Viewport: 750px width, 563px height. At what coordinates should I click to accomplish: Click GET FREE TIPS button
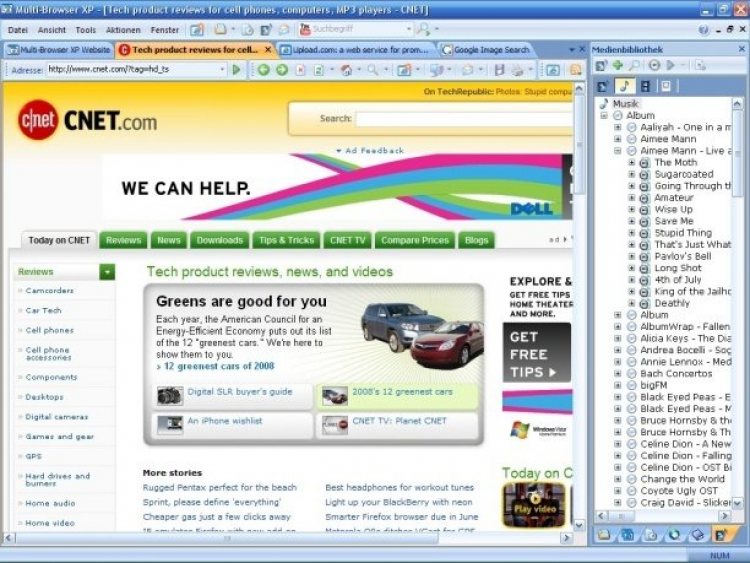(x=537, y=353)
